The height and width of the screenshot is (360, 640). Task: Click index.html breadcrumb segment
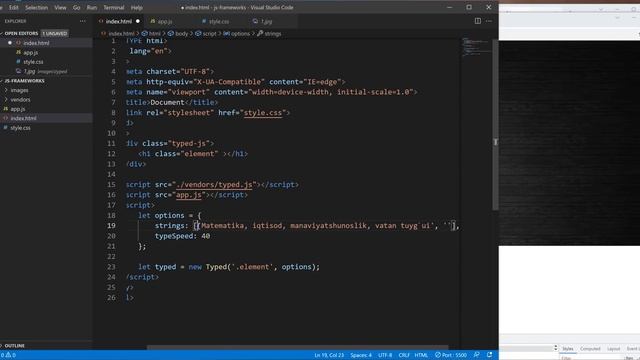[121, 33]
